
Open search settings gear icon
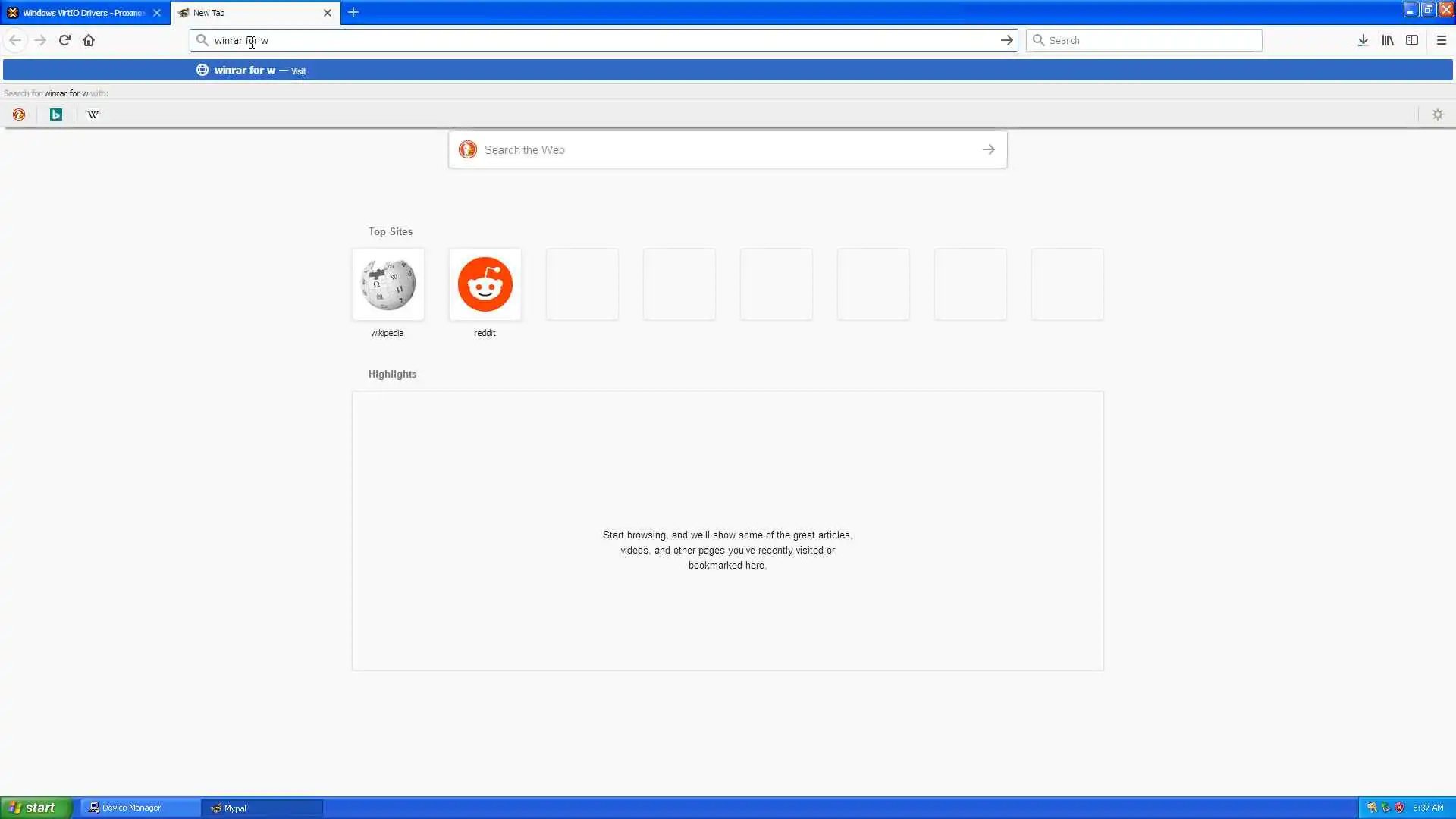click(x=1438, y=115)
